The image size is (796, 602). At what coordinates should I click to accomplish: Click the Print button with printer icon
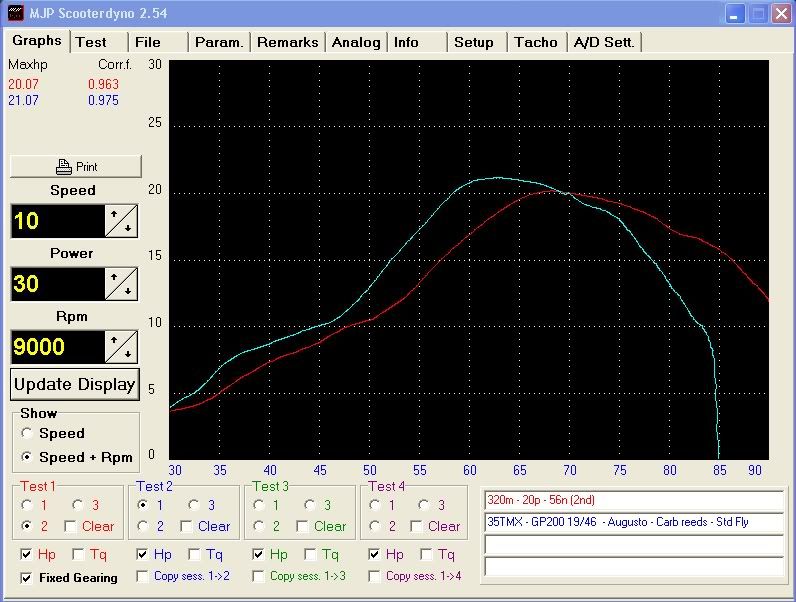[76, 166]
